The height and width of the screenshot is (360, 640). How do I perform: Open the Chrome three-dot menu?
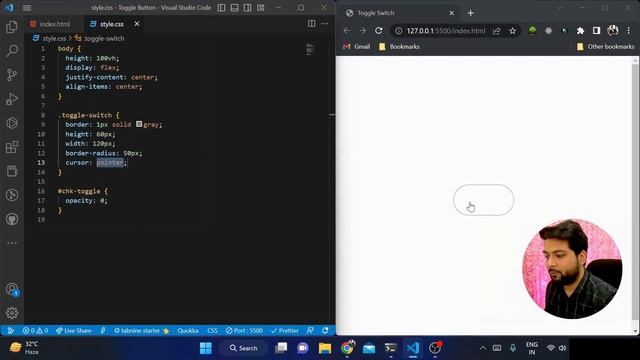tap(629, 31)
